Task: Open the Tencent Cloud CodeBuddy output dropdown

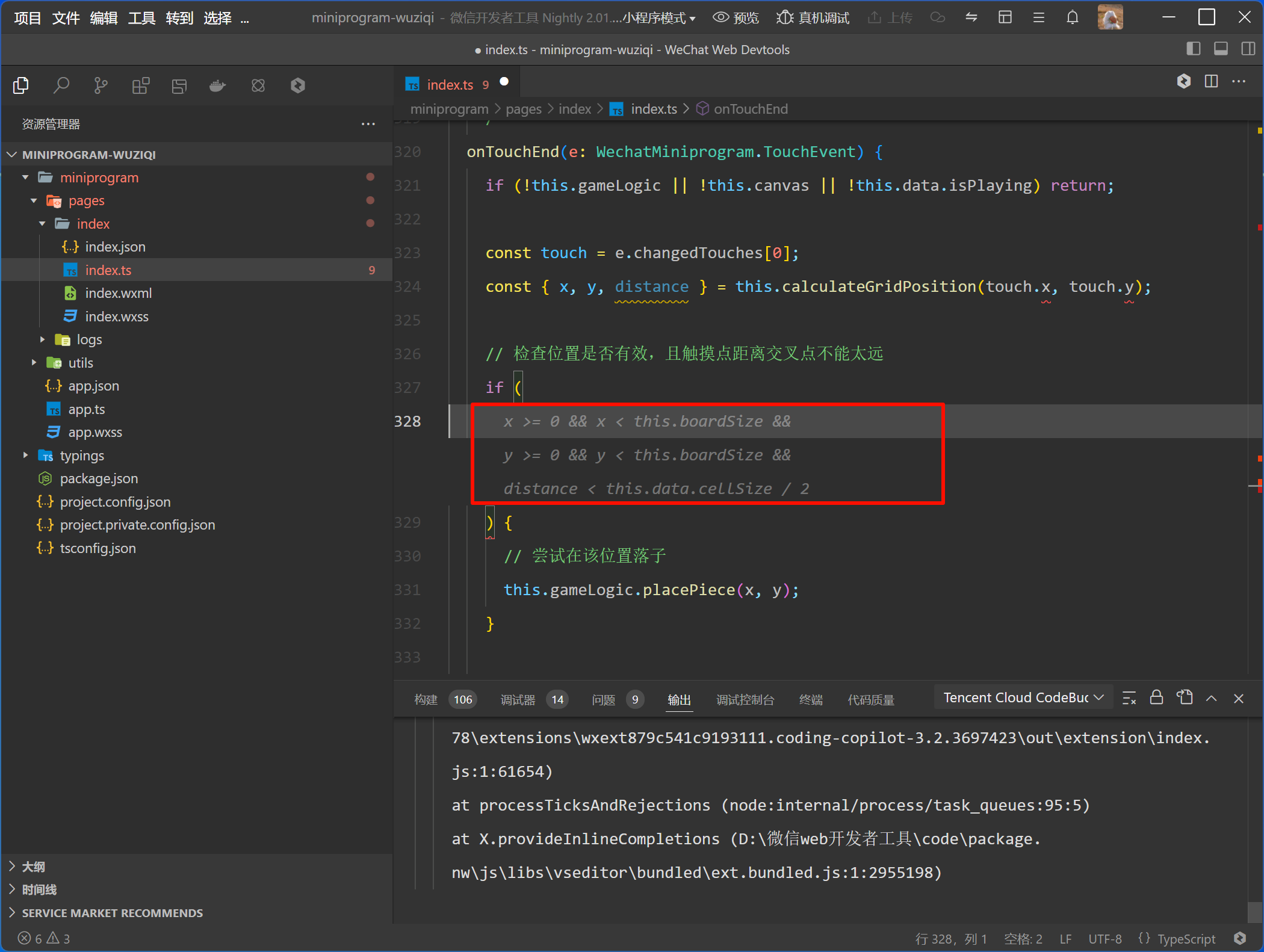Action: pos(1023,697)
